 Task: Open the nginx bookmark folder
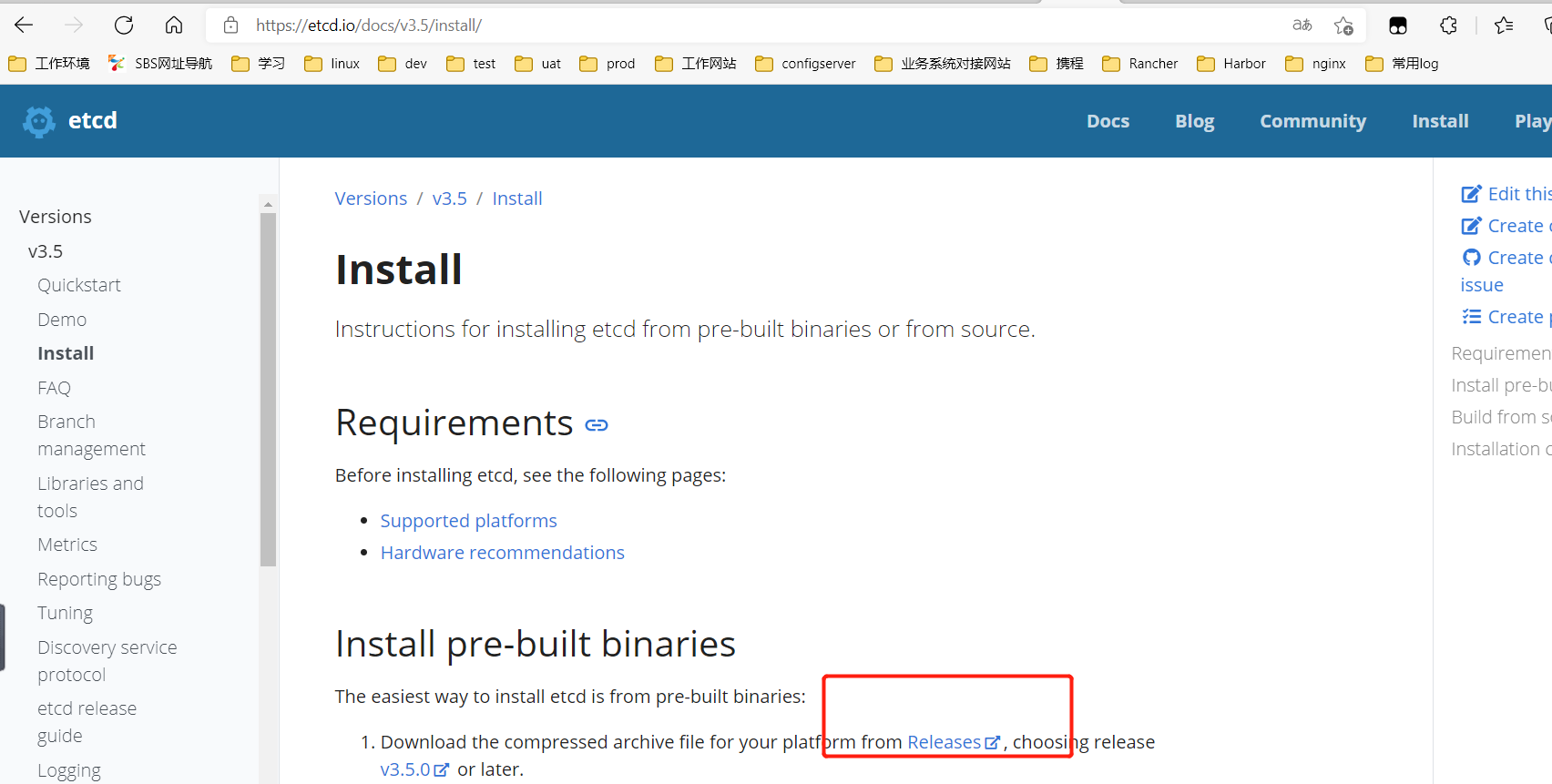1316,64
